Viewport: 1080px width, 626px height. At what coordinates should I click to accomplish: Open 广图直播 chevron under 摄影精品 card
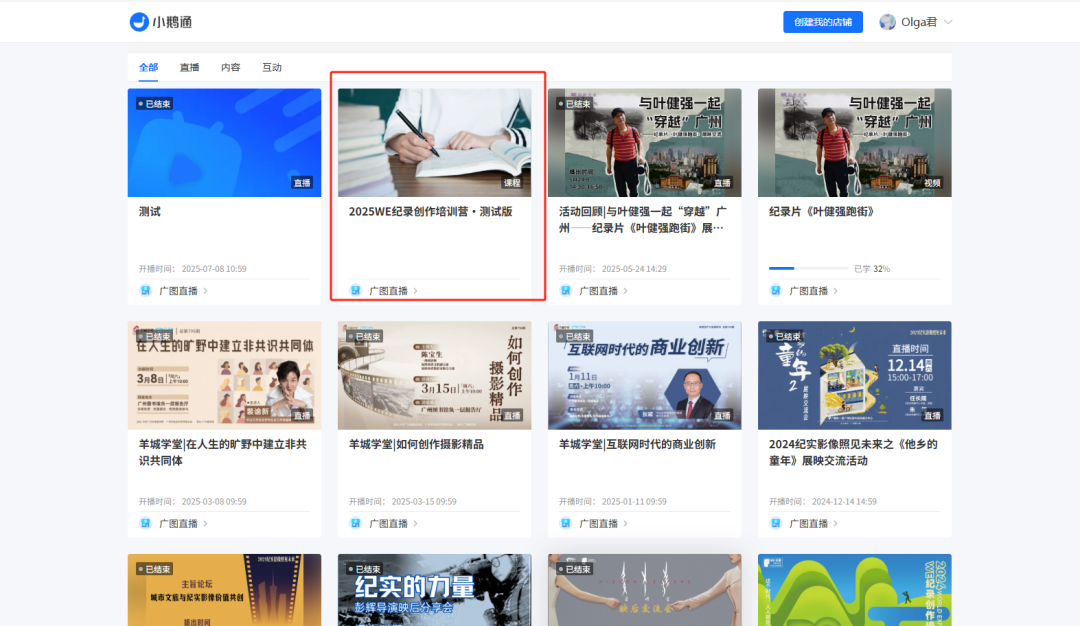(415, 523)
